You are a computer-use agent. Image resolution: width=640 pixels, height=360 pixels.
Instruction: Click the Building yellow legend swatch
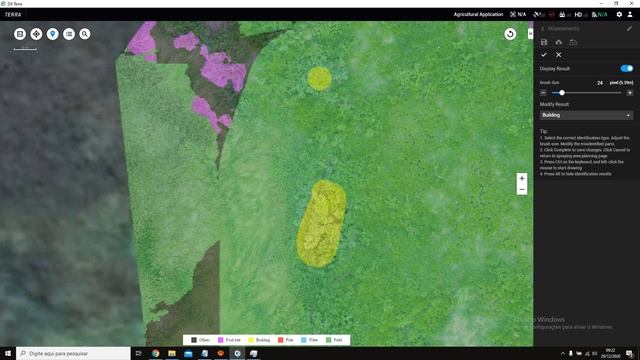point(251,340)
